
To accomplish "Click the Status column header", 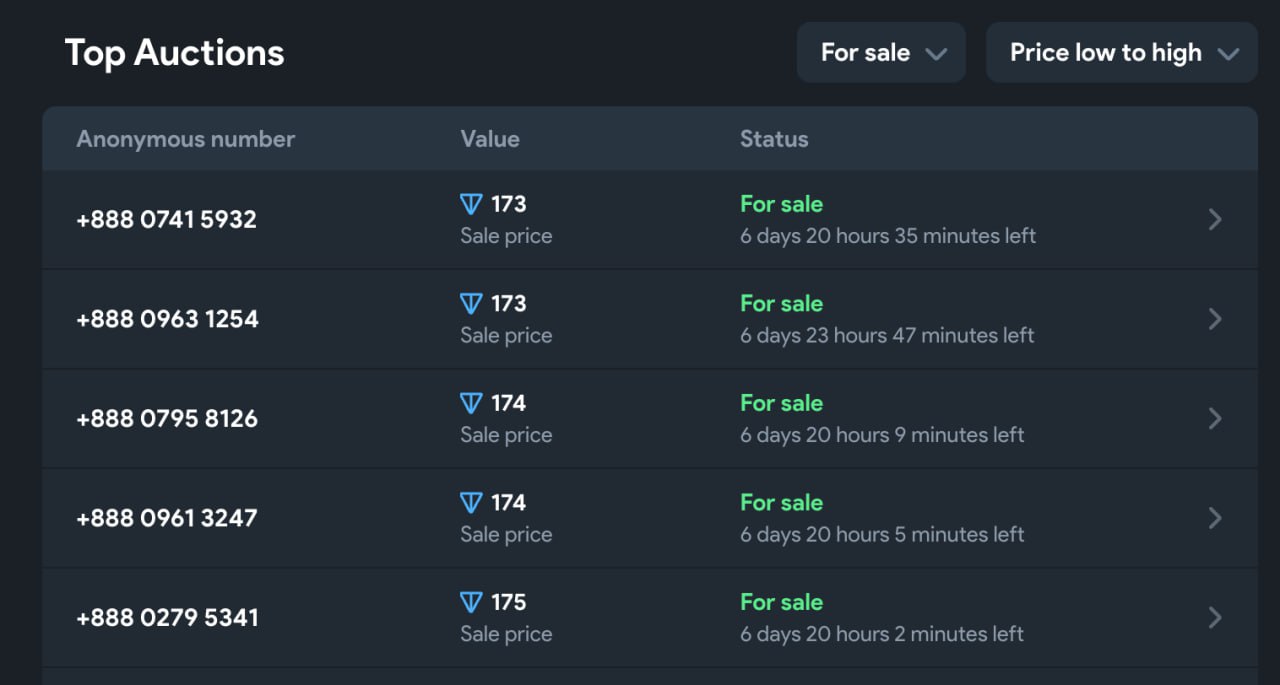I will pyautogui.click(x=774, y=139).
